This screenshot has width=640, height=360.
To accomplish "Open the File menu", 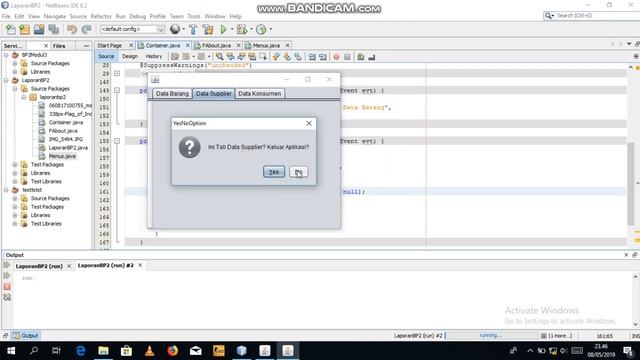I will [6, 16].
